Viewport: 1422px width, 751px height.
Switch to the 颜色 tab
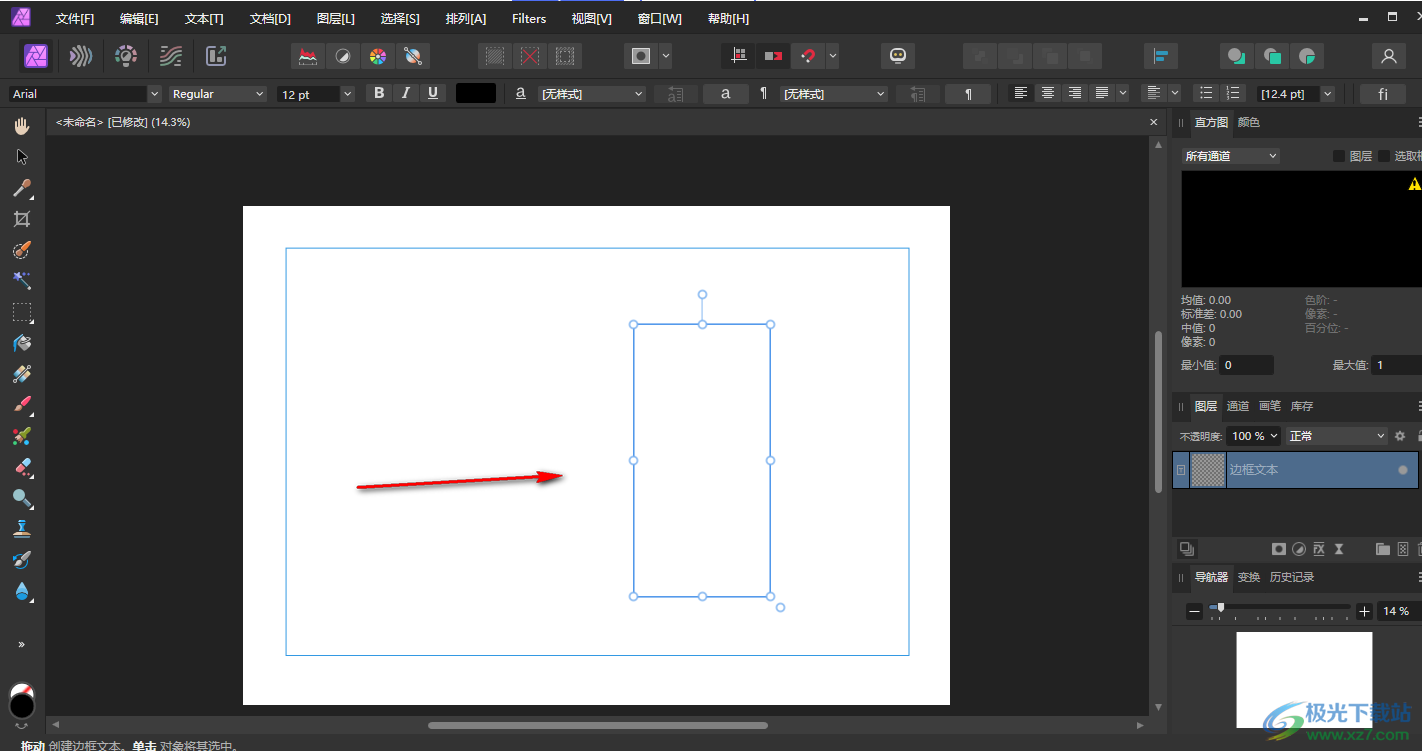pos(1249,122)
